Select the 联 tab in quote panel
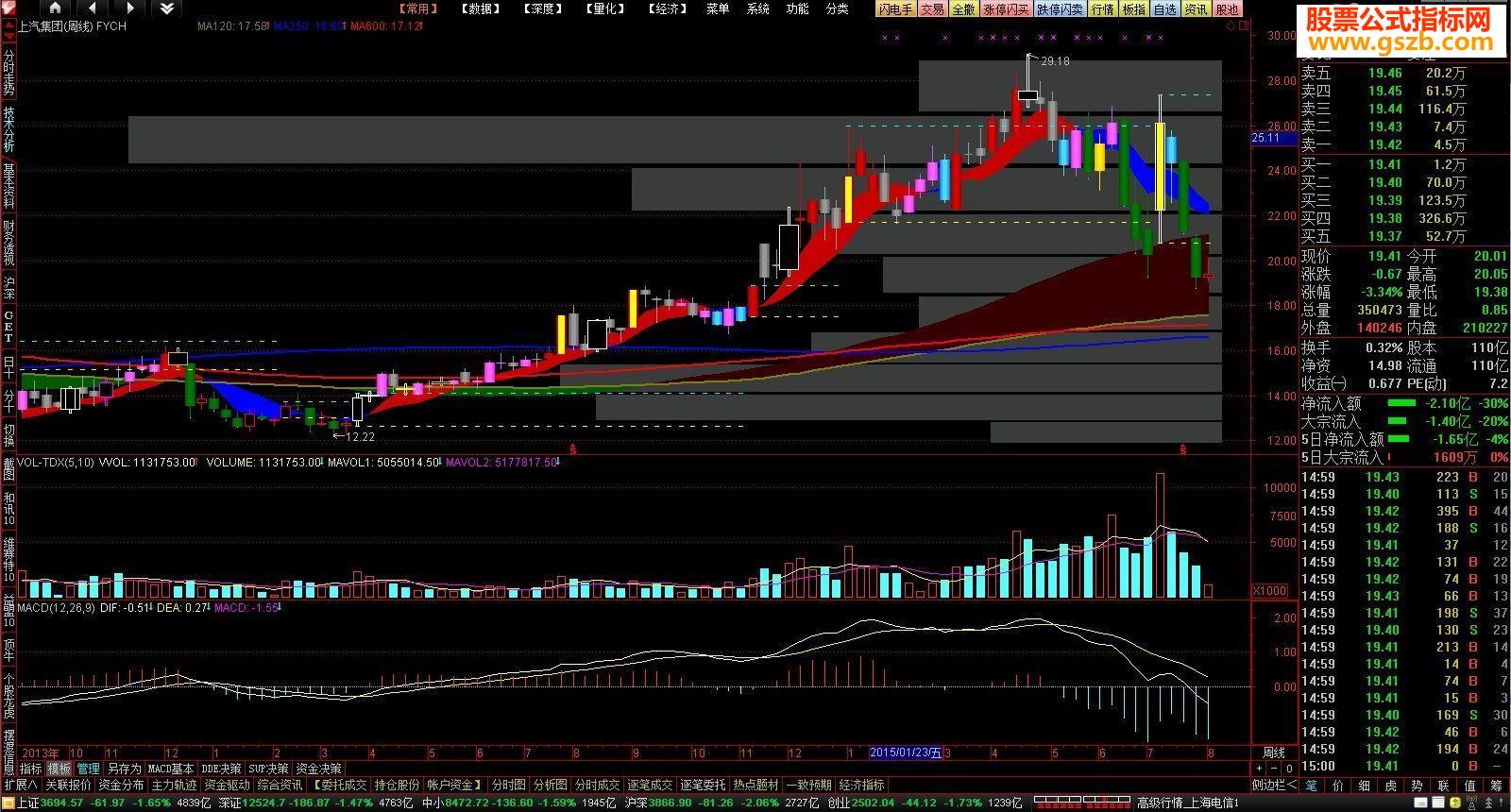 (x=1444, y=785)
